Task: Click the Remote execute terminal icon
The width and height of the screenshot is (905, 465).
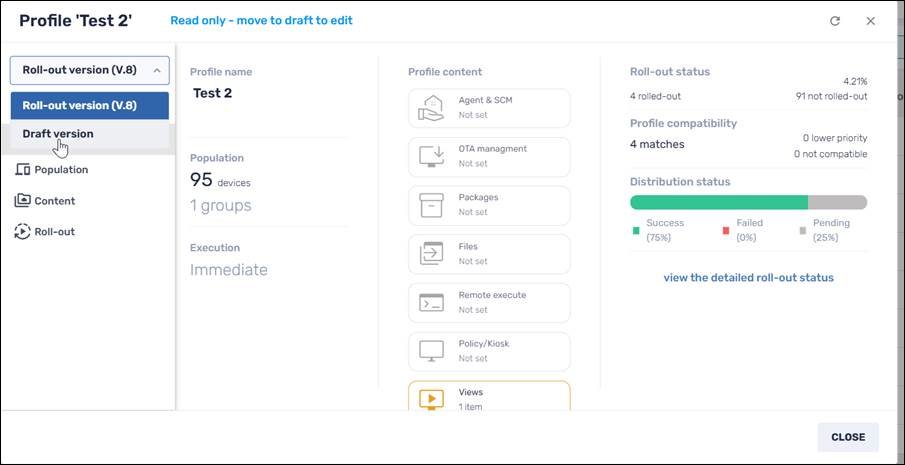Action: 431,303
